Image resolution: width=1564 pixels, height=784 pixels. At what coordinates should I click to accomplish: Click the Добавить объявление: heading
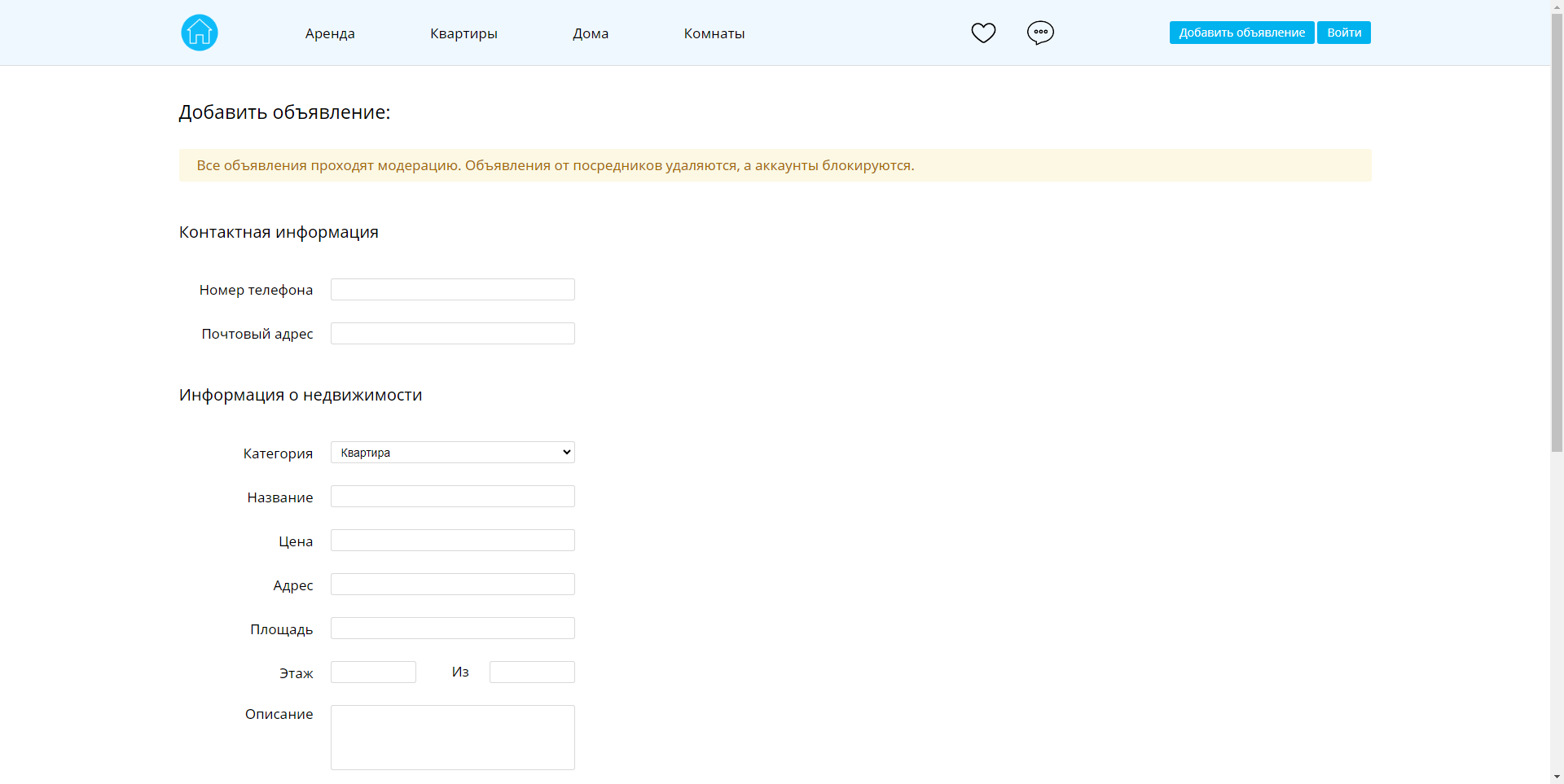(284, 112)
